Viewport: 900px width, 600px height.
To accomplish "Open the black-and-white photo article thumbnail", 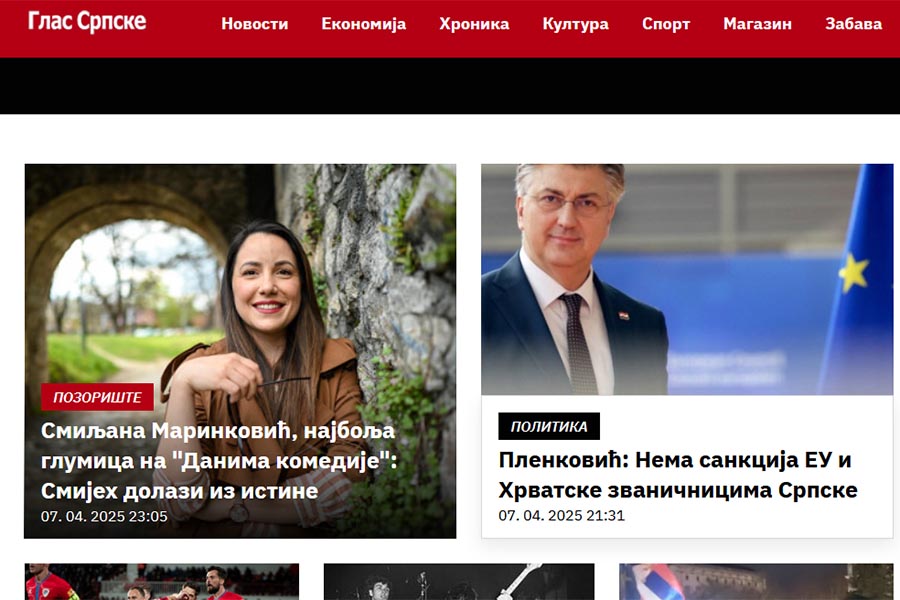I will pyautogui.click(x=459, y=582).
